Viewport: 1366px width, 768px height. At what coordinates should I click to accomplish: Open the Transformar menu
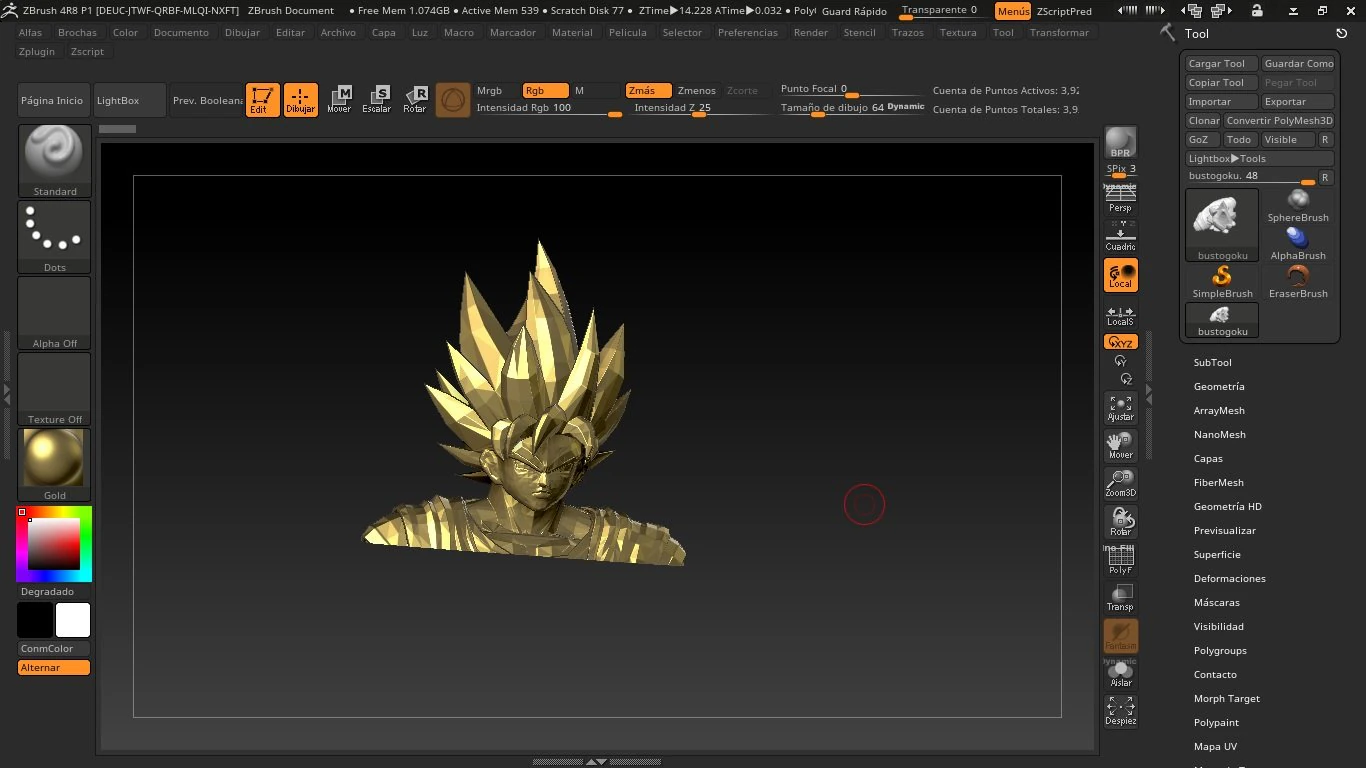(1059, 32)
